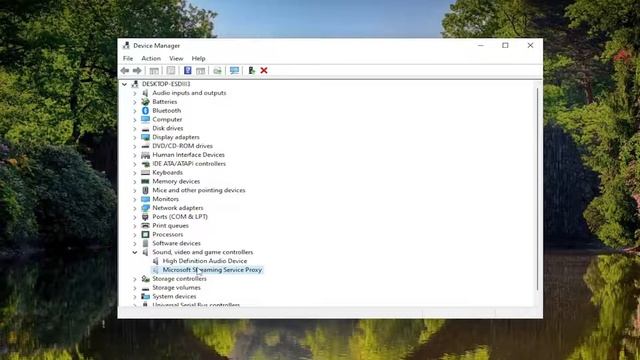
Task: Select 'Mice and other pointing devices' label
Action: tap(199, 190)
